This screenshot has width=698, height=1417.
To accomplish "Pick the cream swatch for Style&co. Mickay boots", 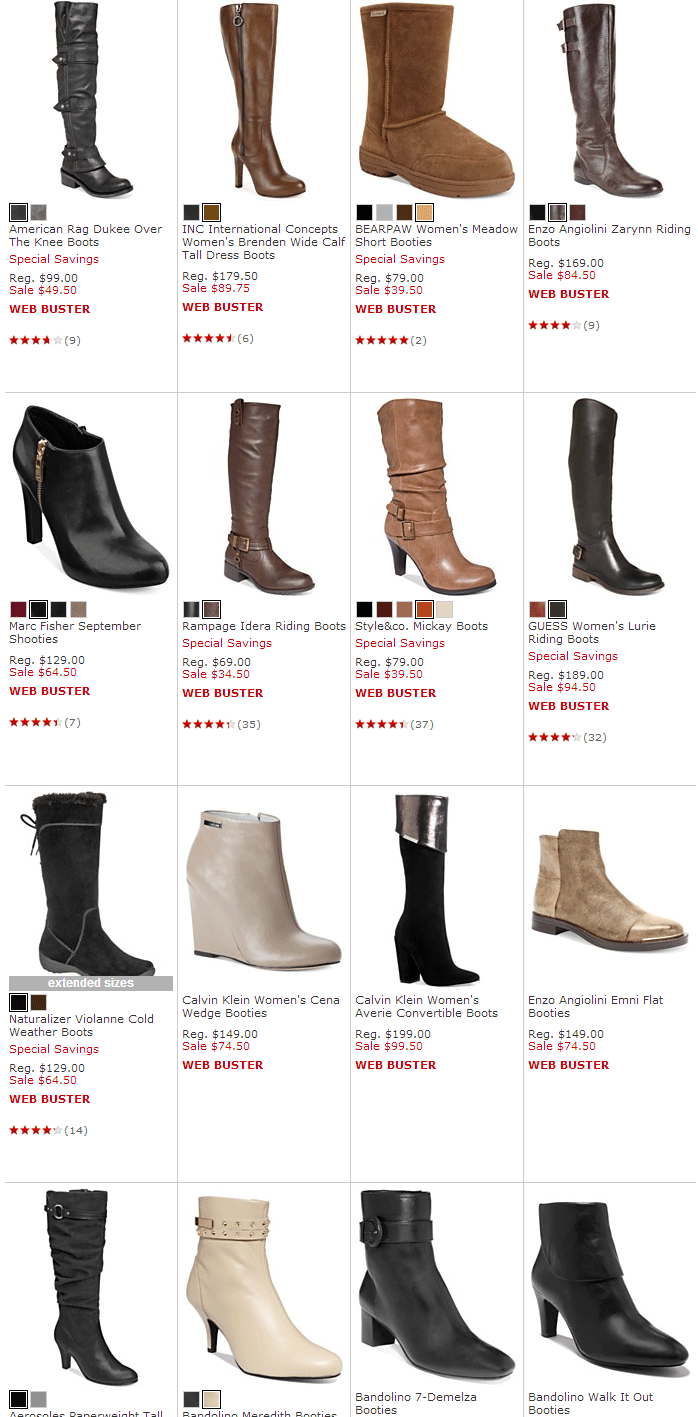I will tap(444, 609).
